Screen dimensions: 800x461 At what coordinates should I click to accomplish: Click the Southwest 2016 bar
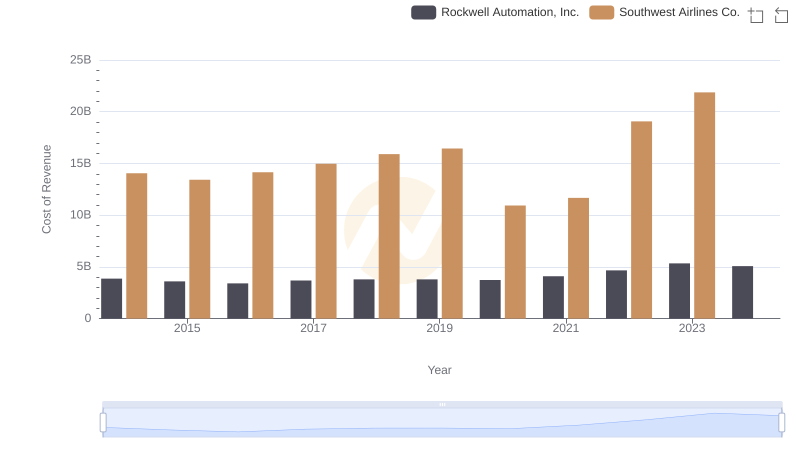point(263,245)
